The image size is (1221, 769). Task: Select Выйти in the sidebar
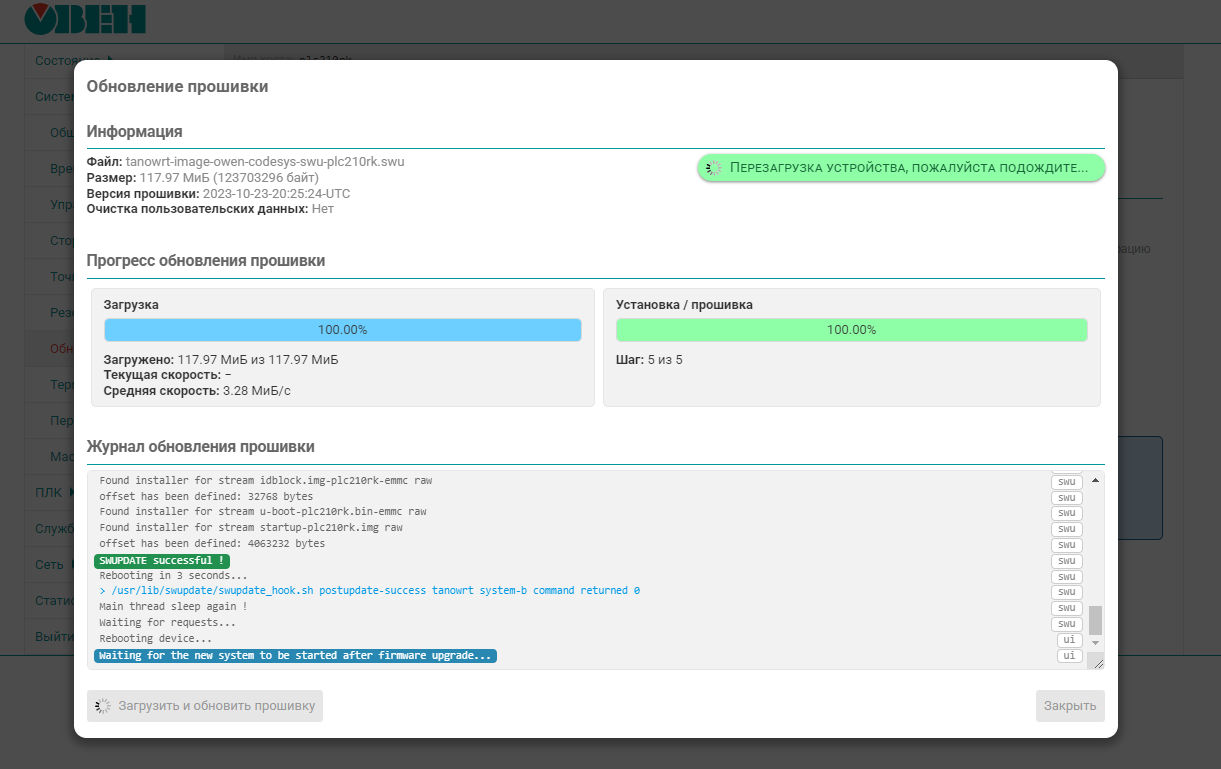(48, 637)
